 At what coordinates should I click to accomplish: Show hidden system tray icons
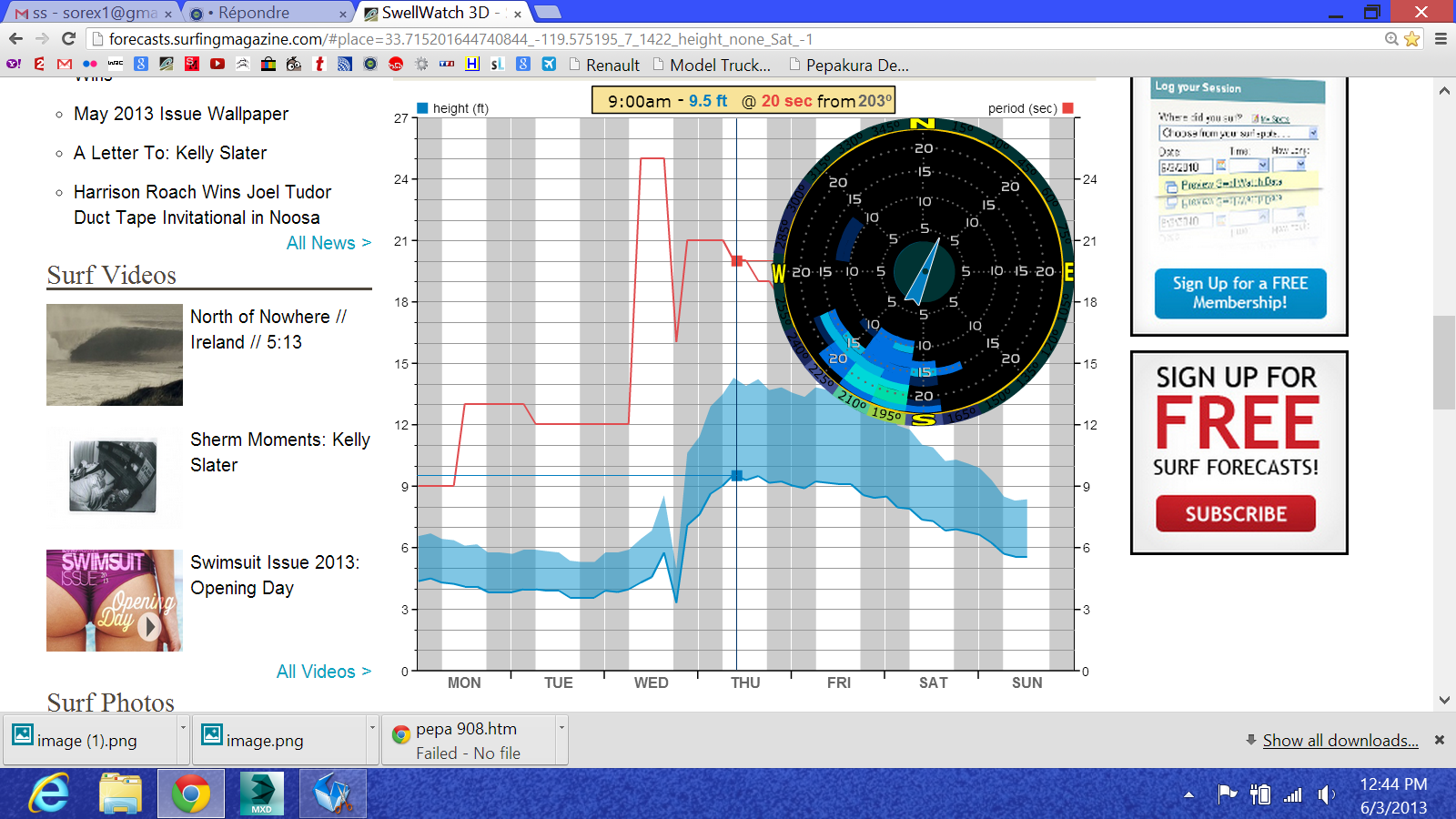1188,794
